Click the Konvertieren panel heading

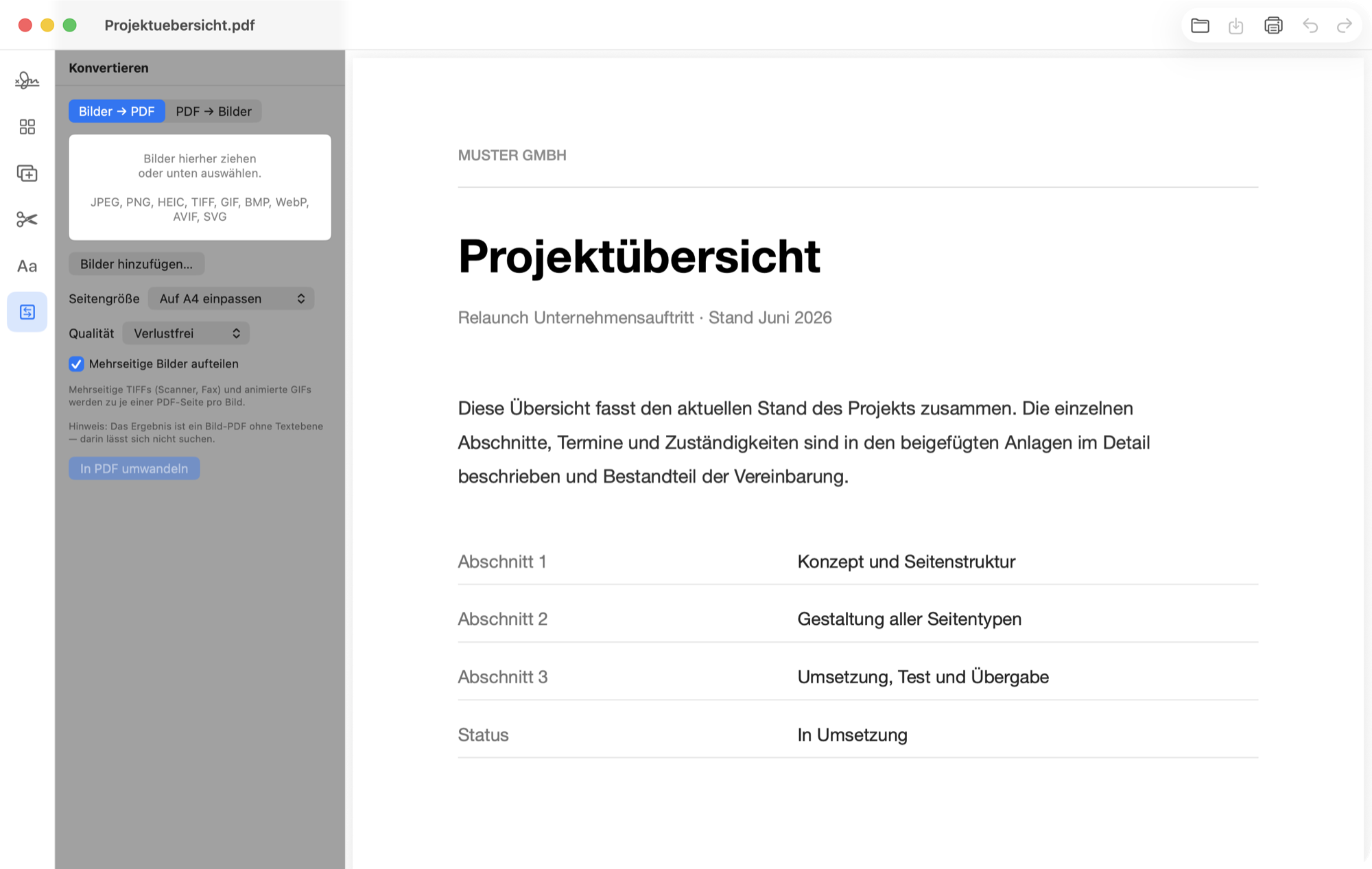pyautogui.click(x=108, y=68)
